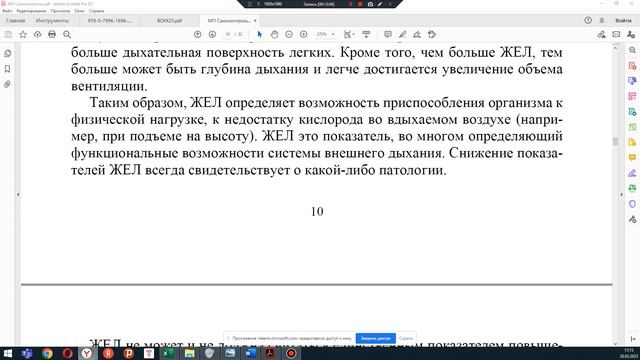Collapse the right tools pane arrow

622,195
